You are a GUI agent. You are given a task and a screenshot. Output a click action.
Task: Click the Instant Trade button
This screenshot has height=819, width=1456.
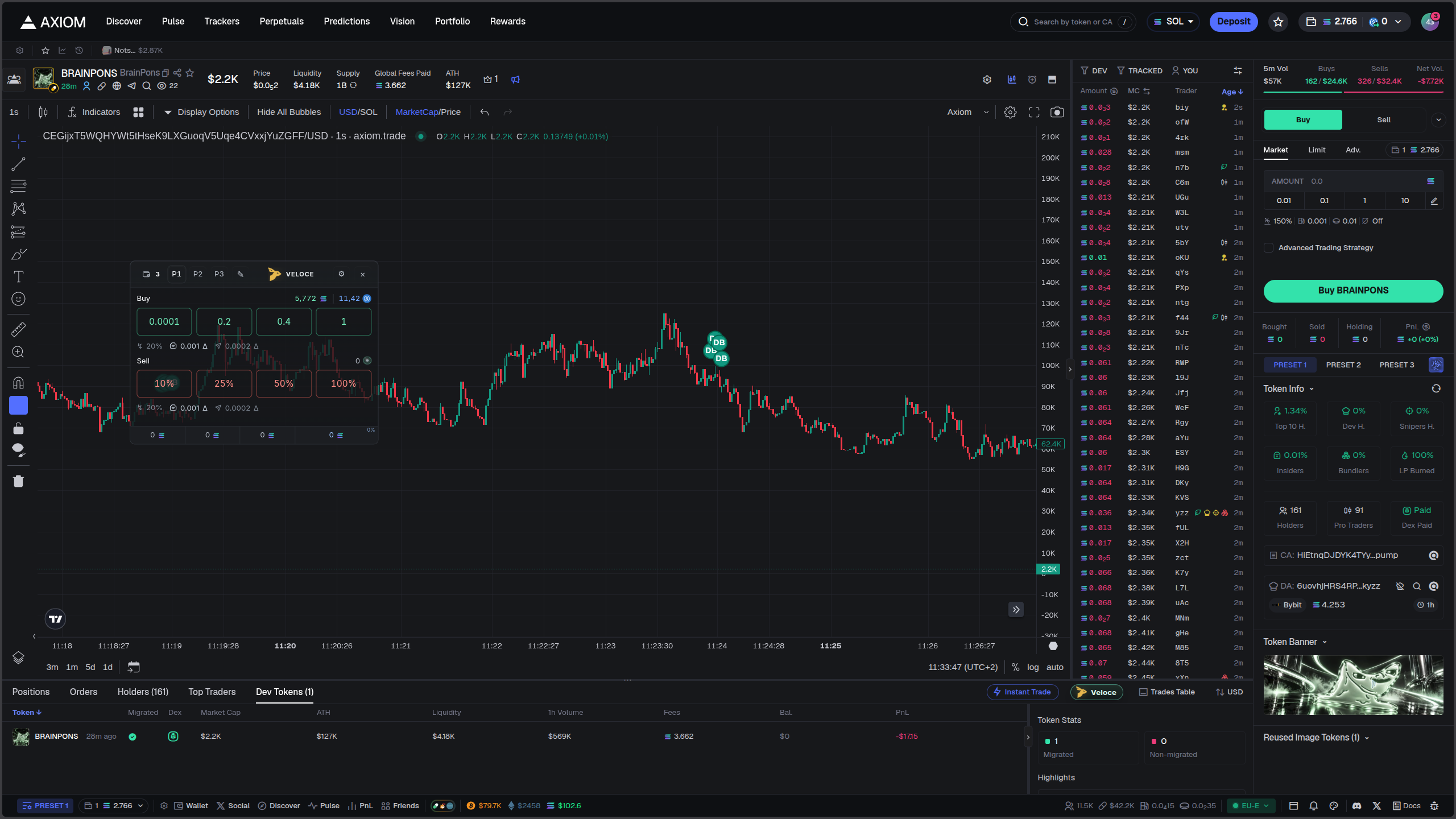tap(1022, 692)
